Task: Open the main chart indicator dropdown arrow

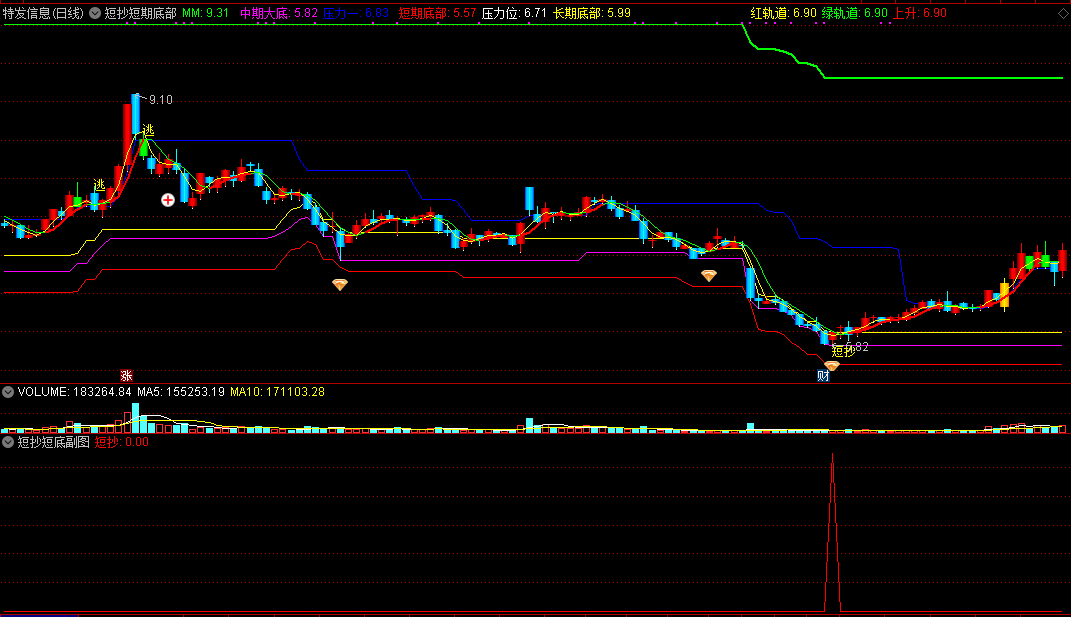Action: click(95, 13)
